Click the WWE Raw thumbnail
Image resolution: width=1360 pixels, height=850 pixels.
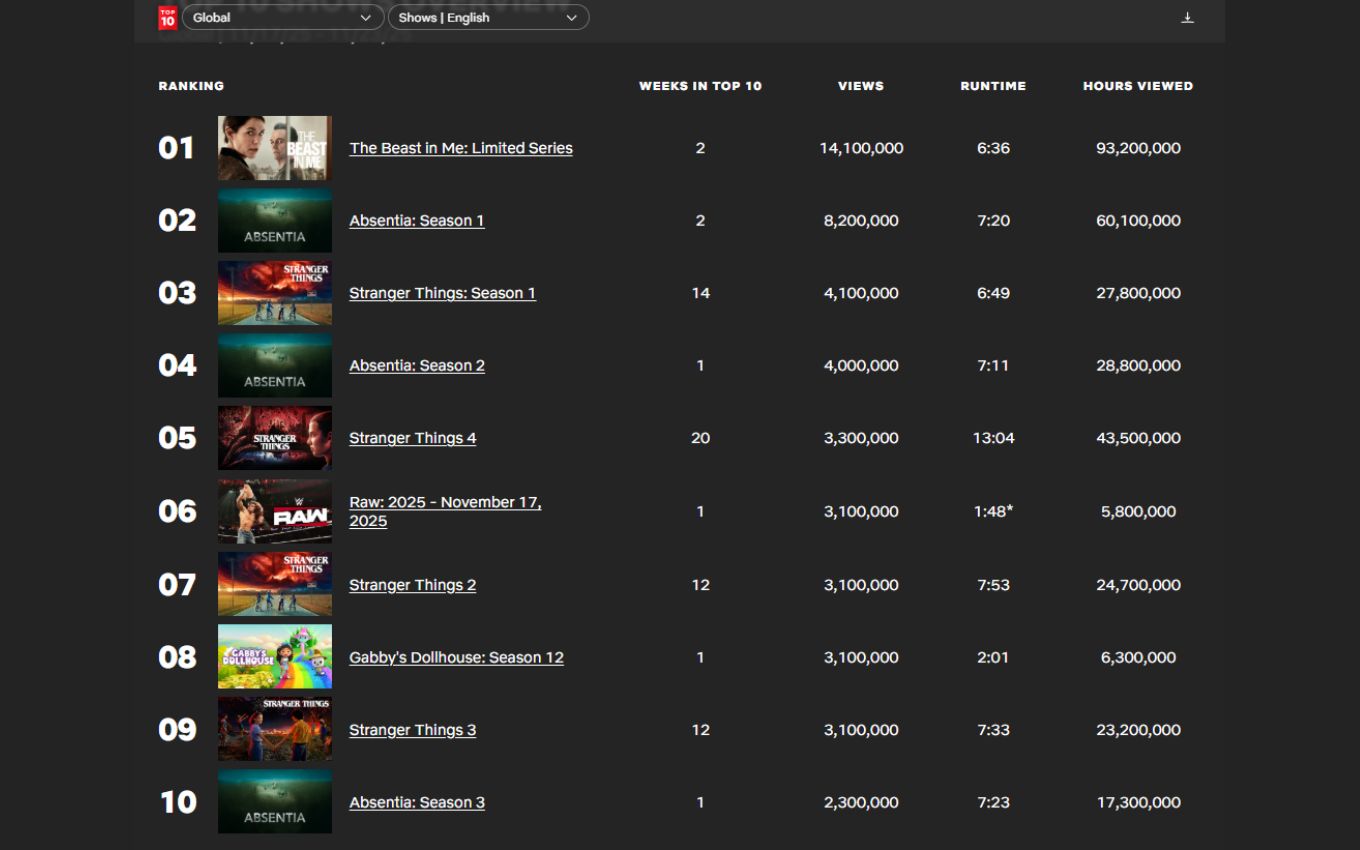[x=275, y=511]
